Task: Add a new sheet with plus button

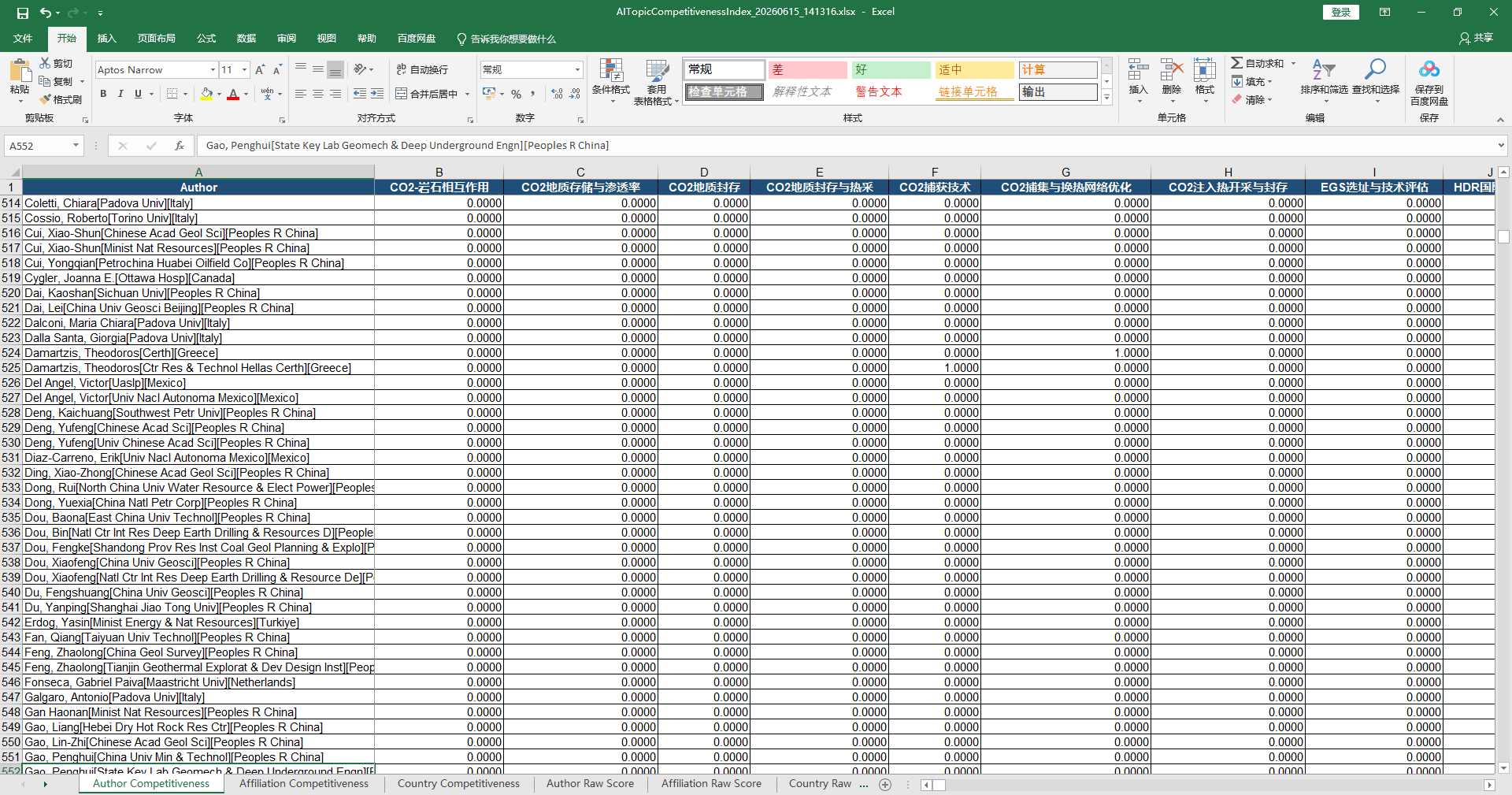Action: [x=885, y=785]
